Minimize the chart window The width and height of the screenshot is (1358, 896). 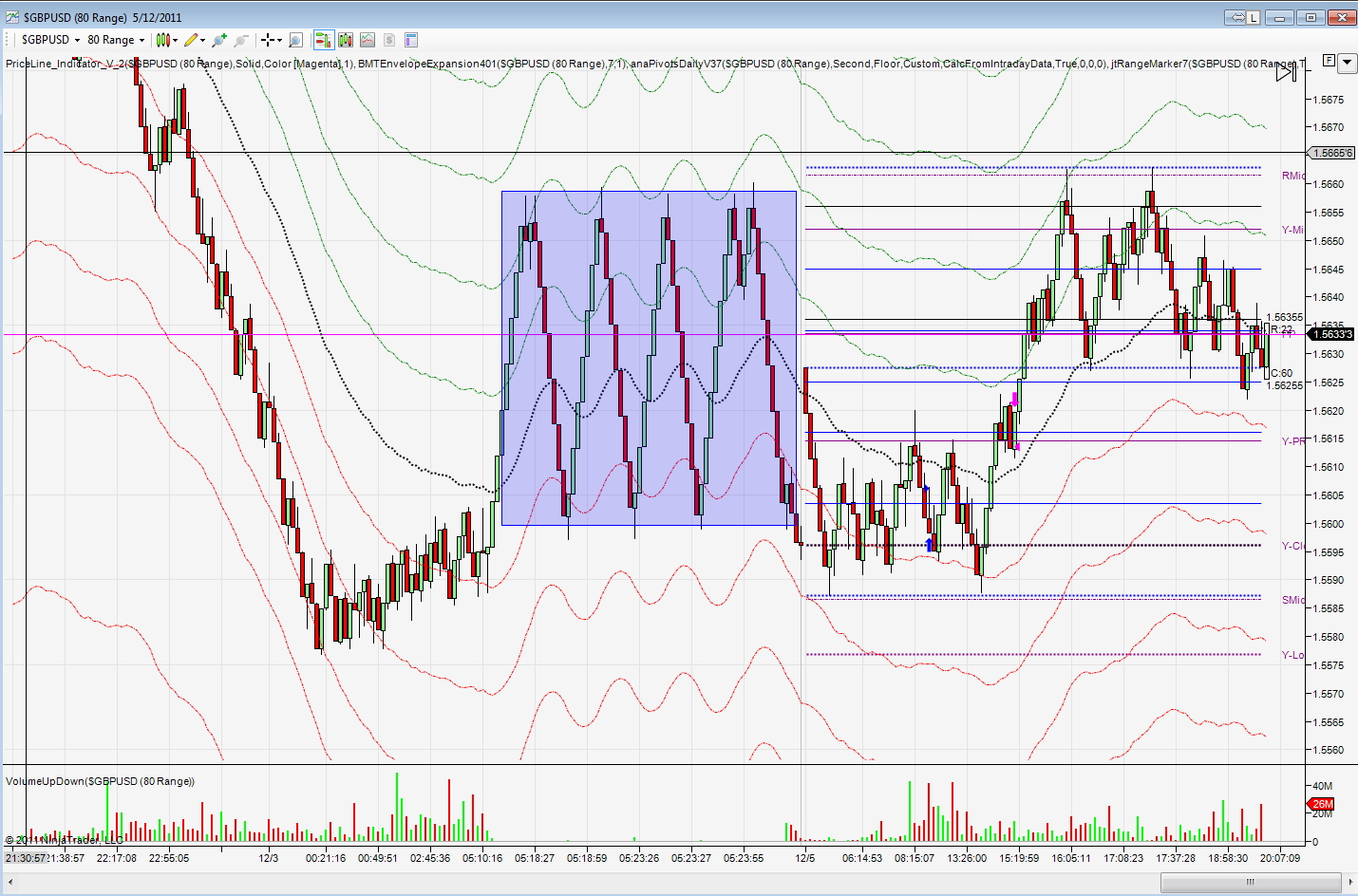click(x=1280, y=17)
